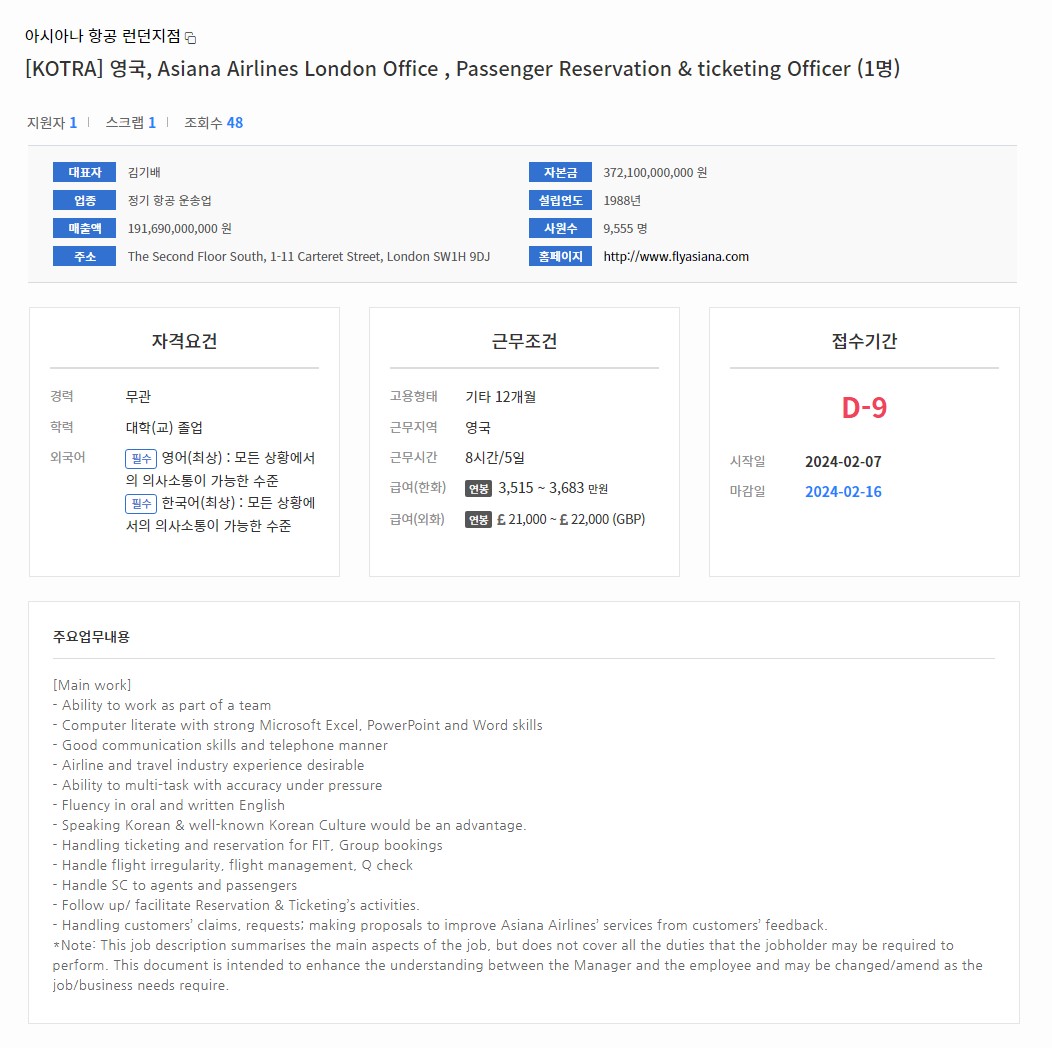1052x1048 pixels.
Task: Click the red D-9 deadline countdown
Action: 864,407
